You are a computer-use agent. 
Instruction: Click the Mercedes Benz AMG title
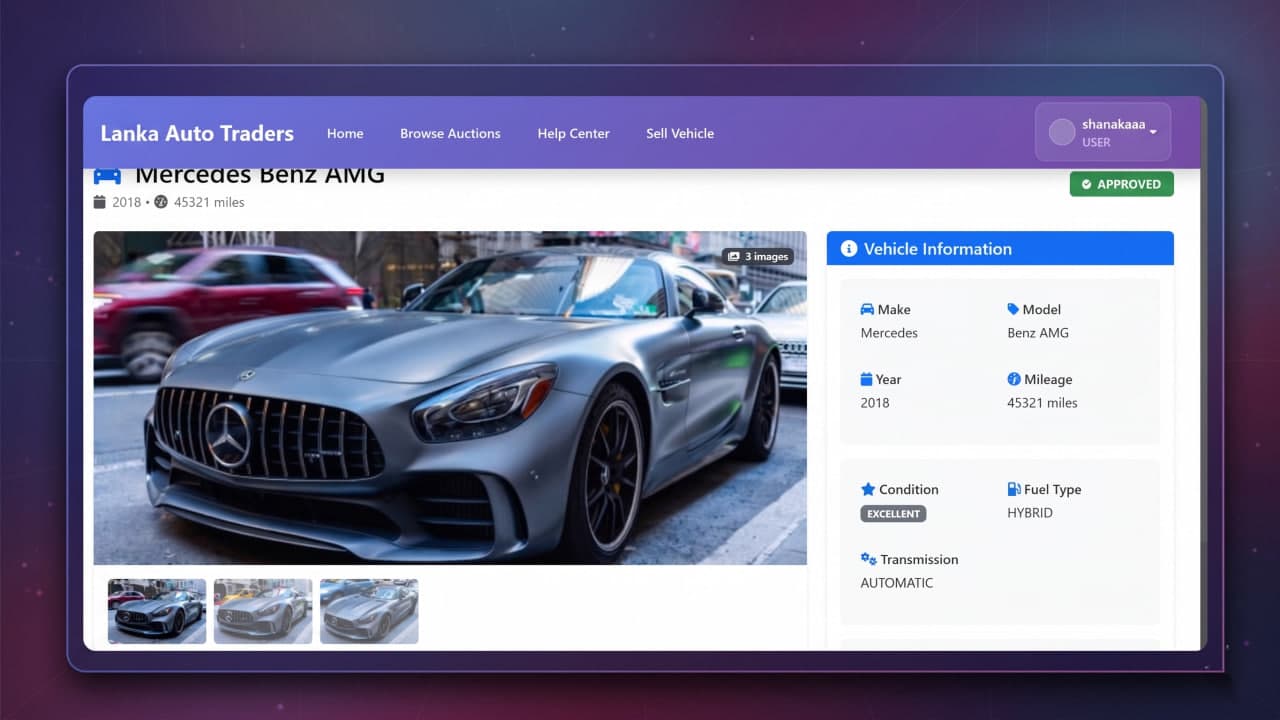click(x=260, y=176)
